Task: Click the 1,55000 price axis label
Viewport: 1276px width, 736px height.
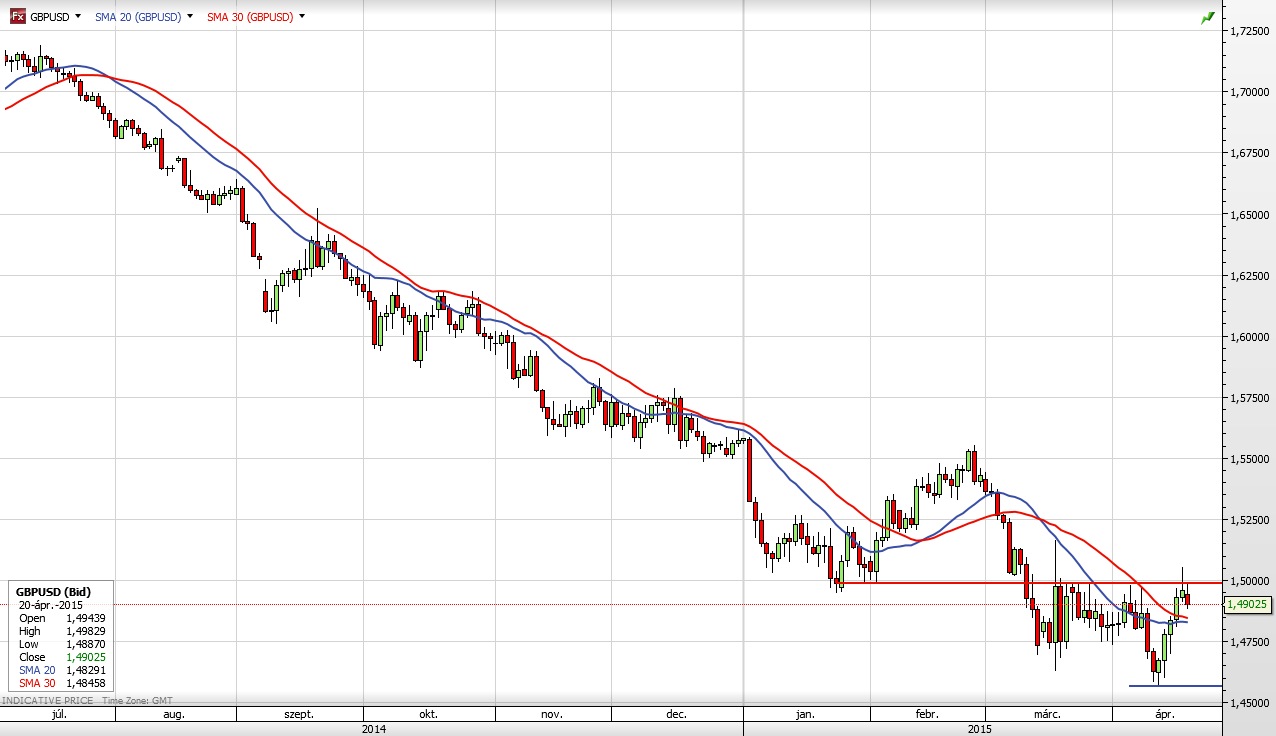Action: 1250,458
